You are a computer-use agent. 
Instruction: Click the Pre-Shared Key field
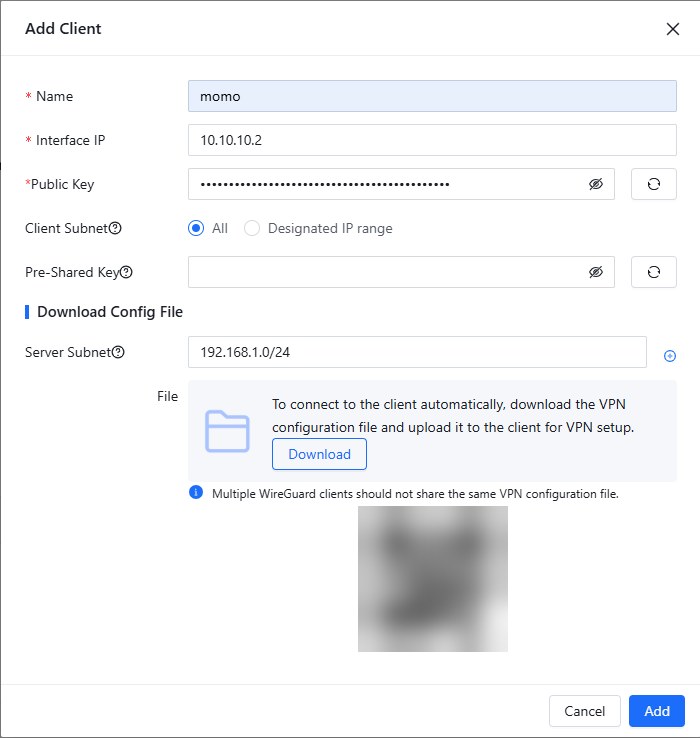pyautogui.click(x=401, y=272)
